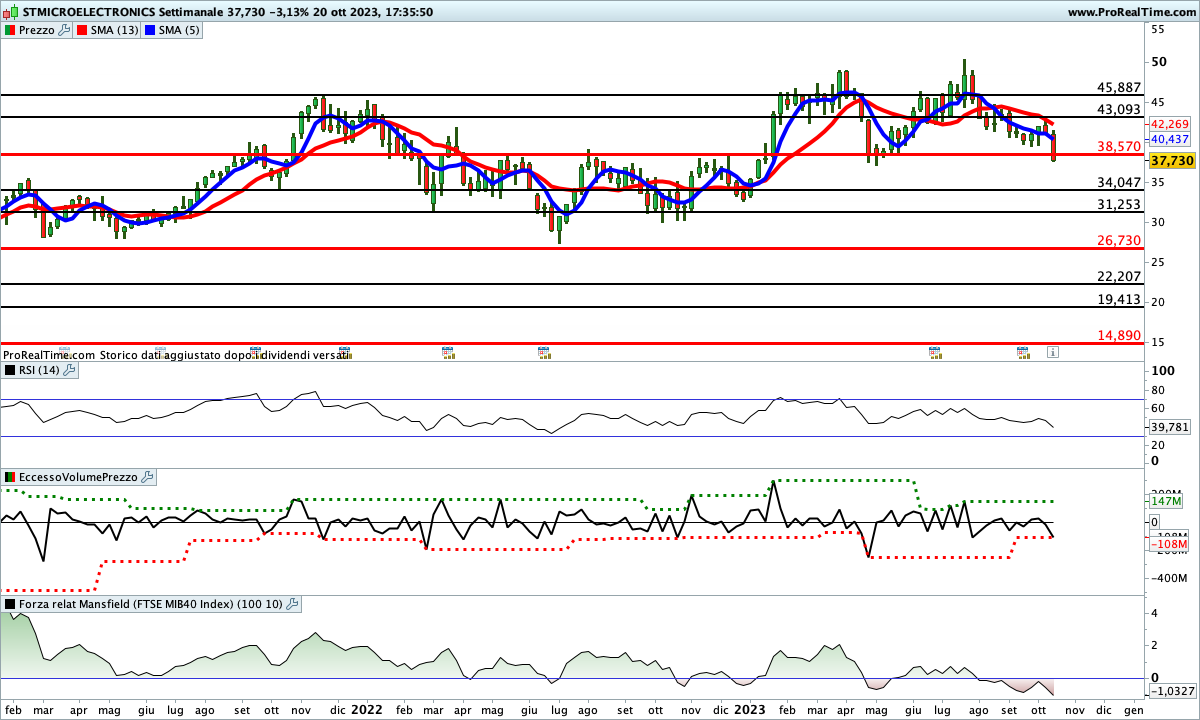Click the -400M axis value in volume panel

click(x=1168, y=578)
